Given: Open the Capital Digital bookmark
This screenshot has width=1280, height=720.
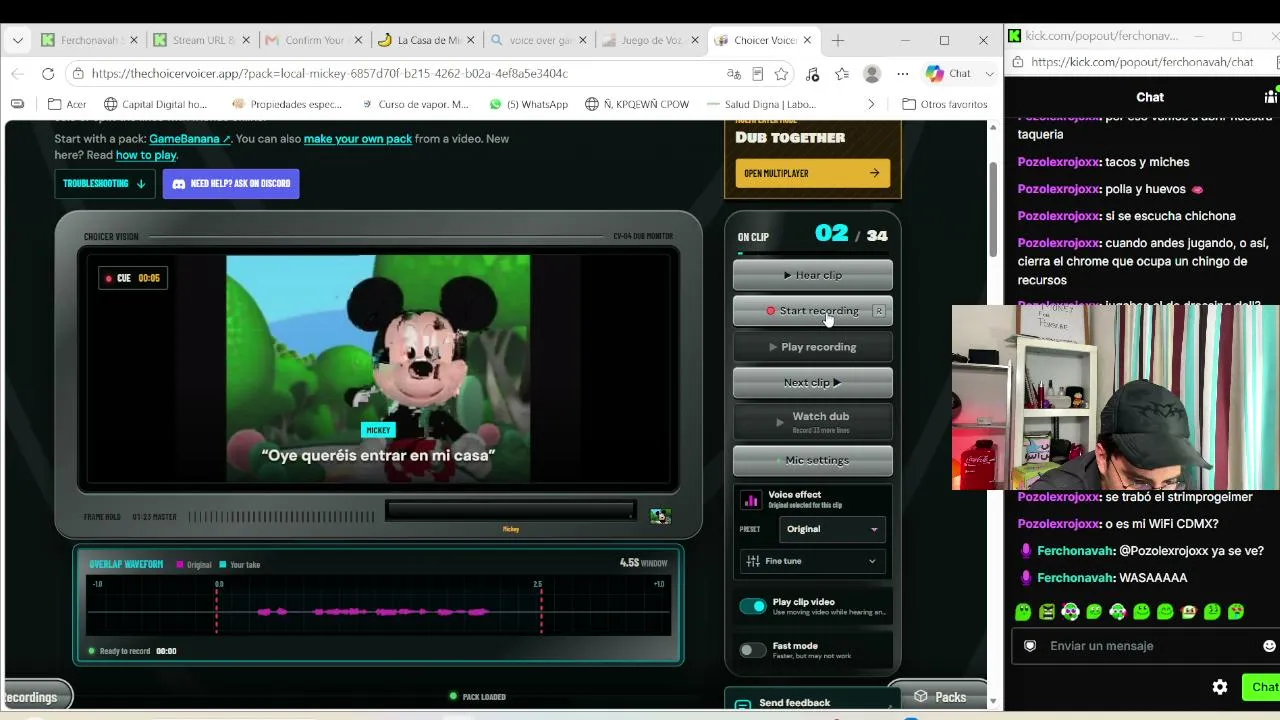Looking at the screenshot, I should pos(156,104).
